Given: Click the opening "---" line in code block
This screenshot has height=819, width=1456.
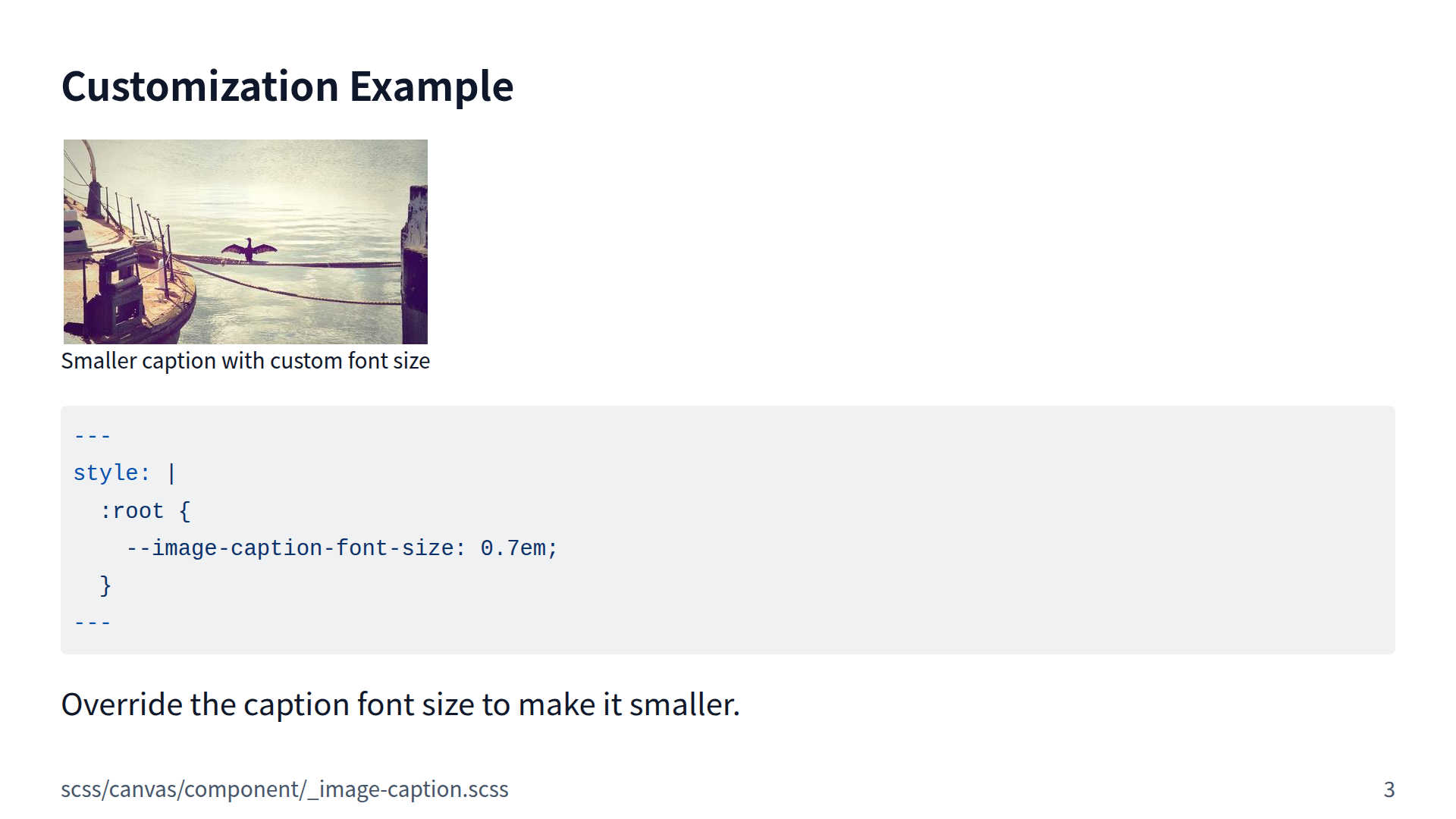Looking at the screenshot, I should (x=93, y=436).
